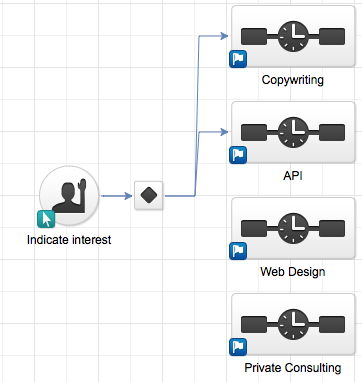Select the 'Private Consulting' label text

293,368
